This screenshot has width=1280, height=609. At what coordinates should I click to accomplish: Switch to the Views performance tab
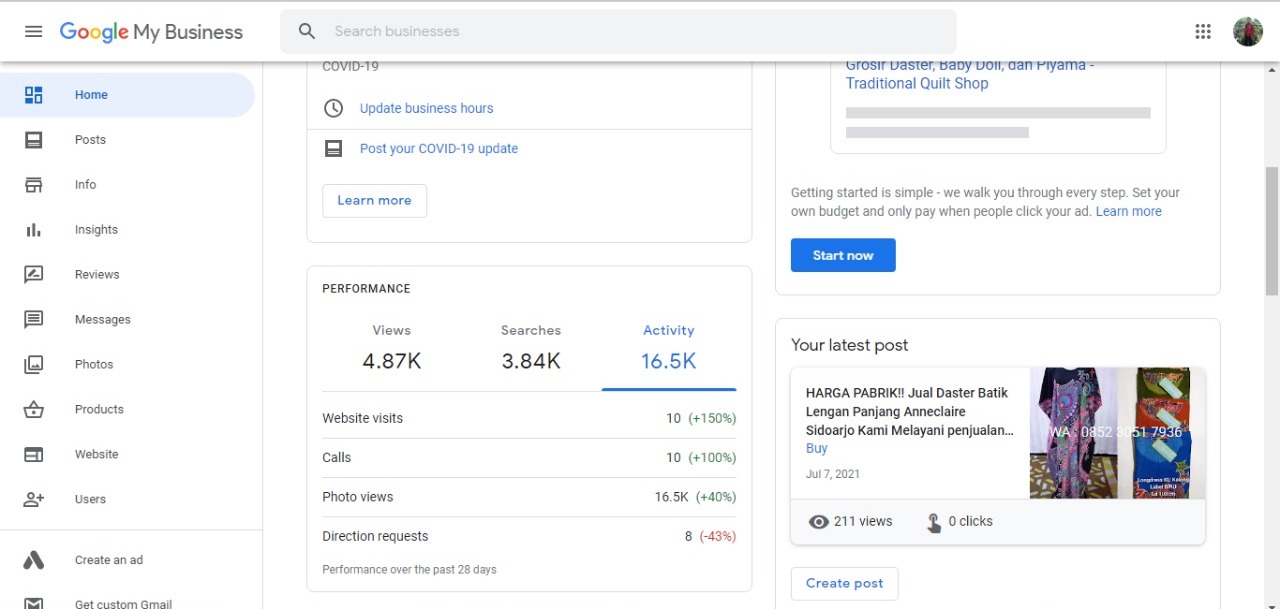392,347
